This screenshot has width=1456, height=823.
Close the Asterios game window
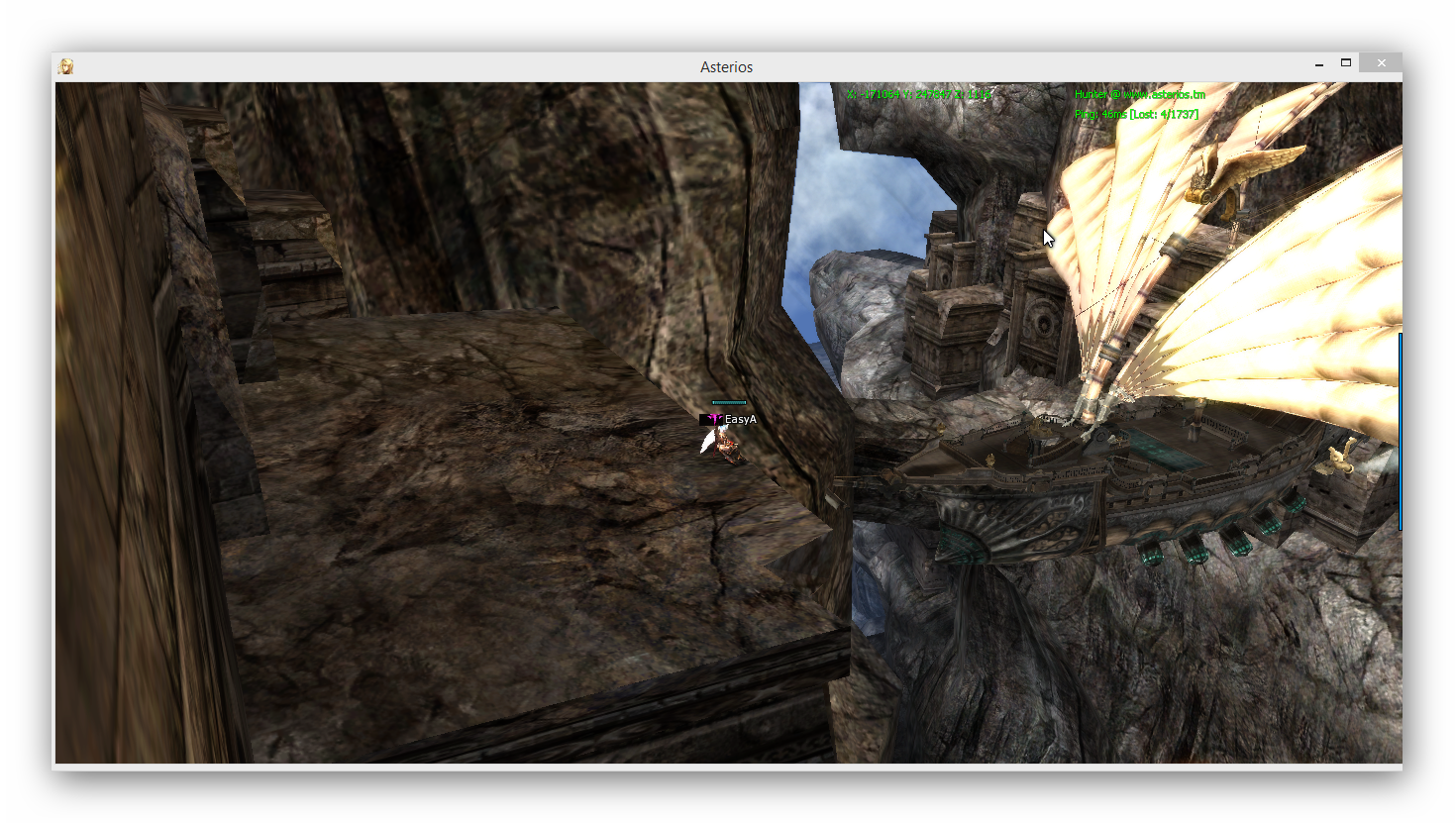click(x=1380, y=63)
